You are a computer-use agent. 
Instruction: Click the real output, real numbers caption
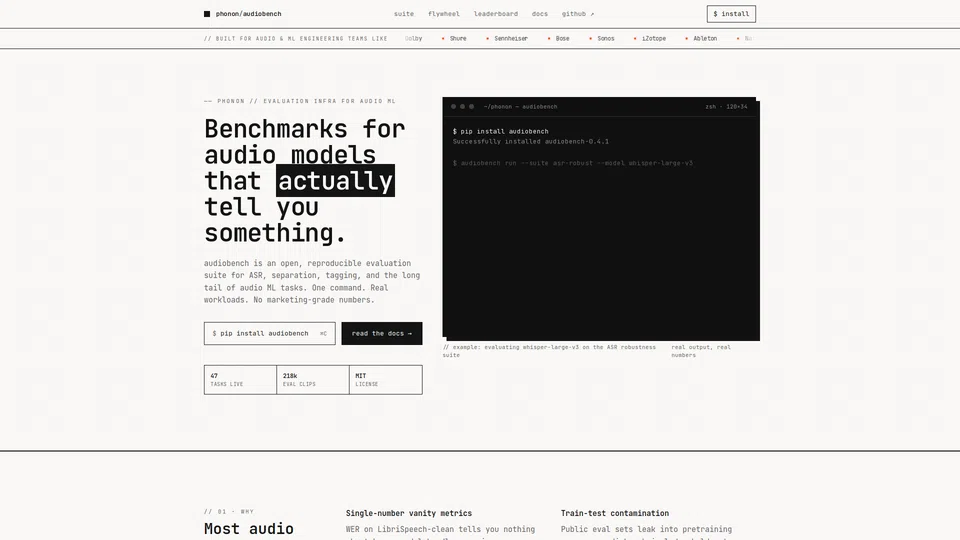701,351
